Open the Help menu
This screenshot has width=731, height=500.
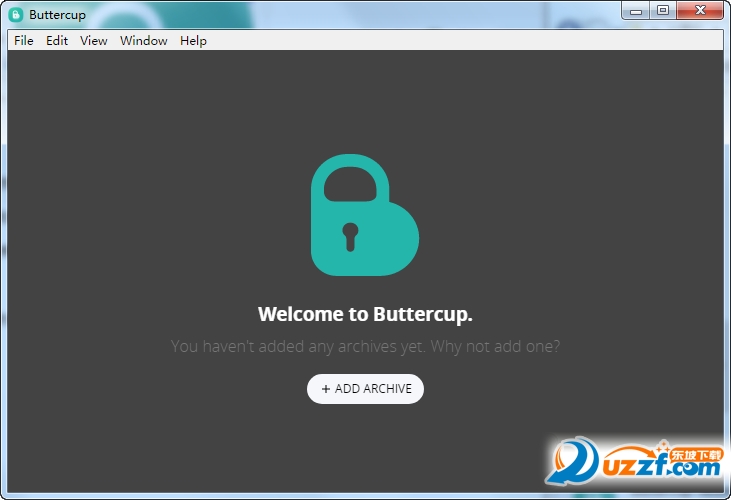click(x=193, y=41)
